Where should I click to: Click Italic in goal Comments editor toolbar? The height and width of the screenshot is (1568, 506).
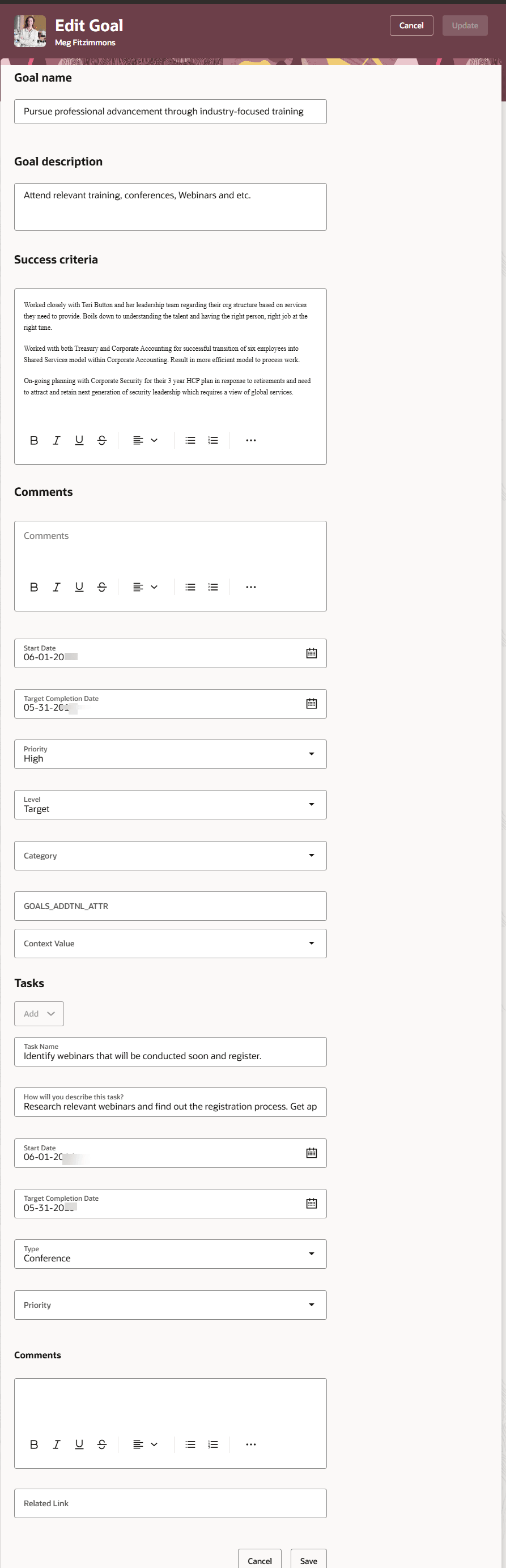(x=57, y=587)
